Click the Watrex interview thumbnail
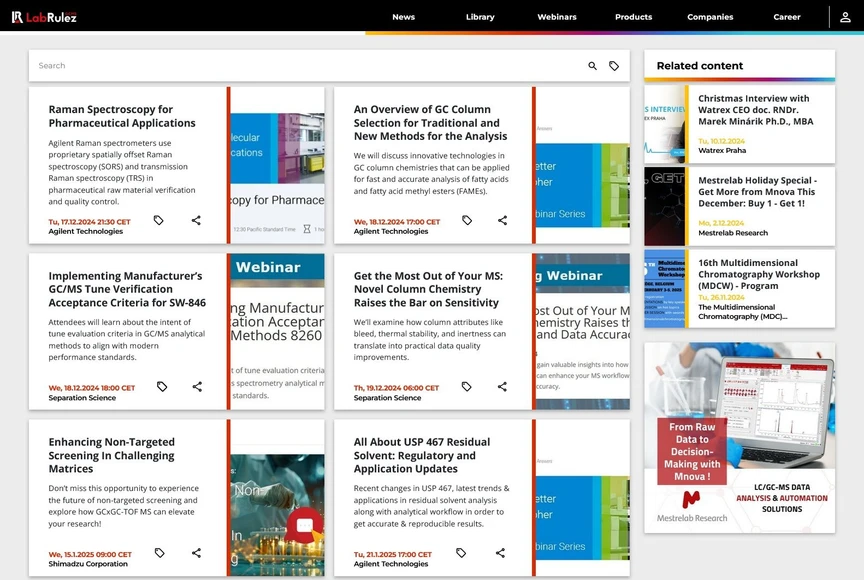The width and height of the screenshot is (864, 580). (665, 124)
